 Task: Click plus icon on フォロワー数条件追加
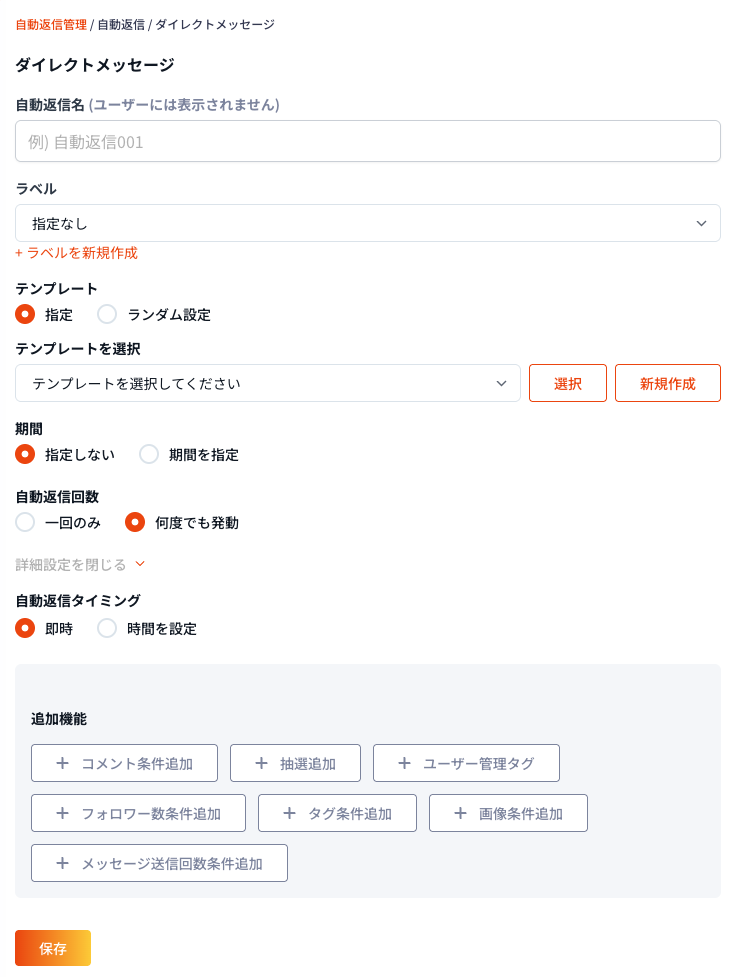coord(62,813)
